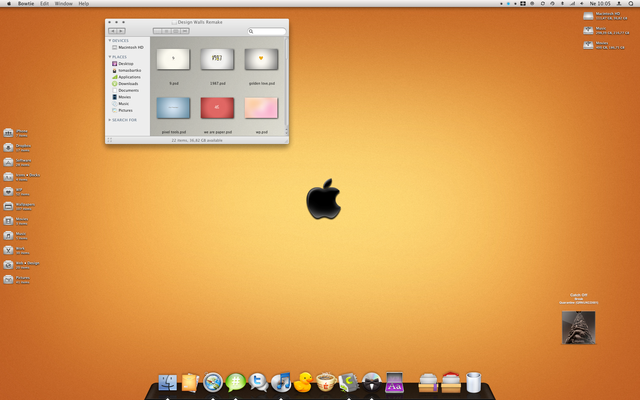Click the Finder back navigation button
640x400 pixels.
click(113, 31)
